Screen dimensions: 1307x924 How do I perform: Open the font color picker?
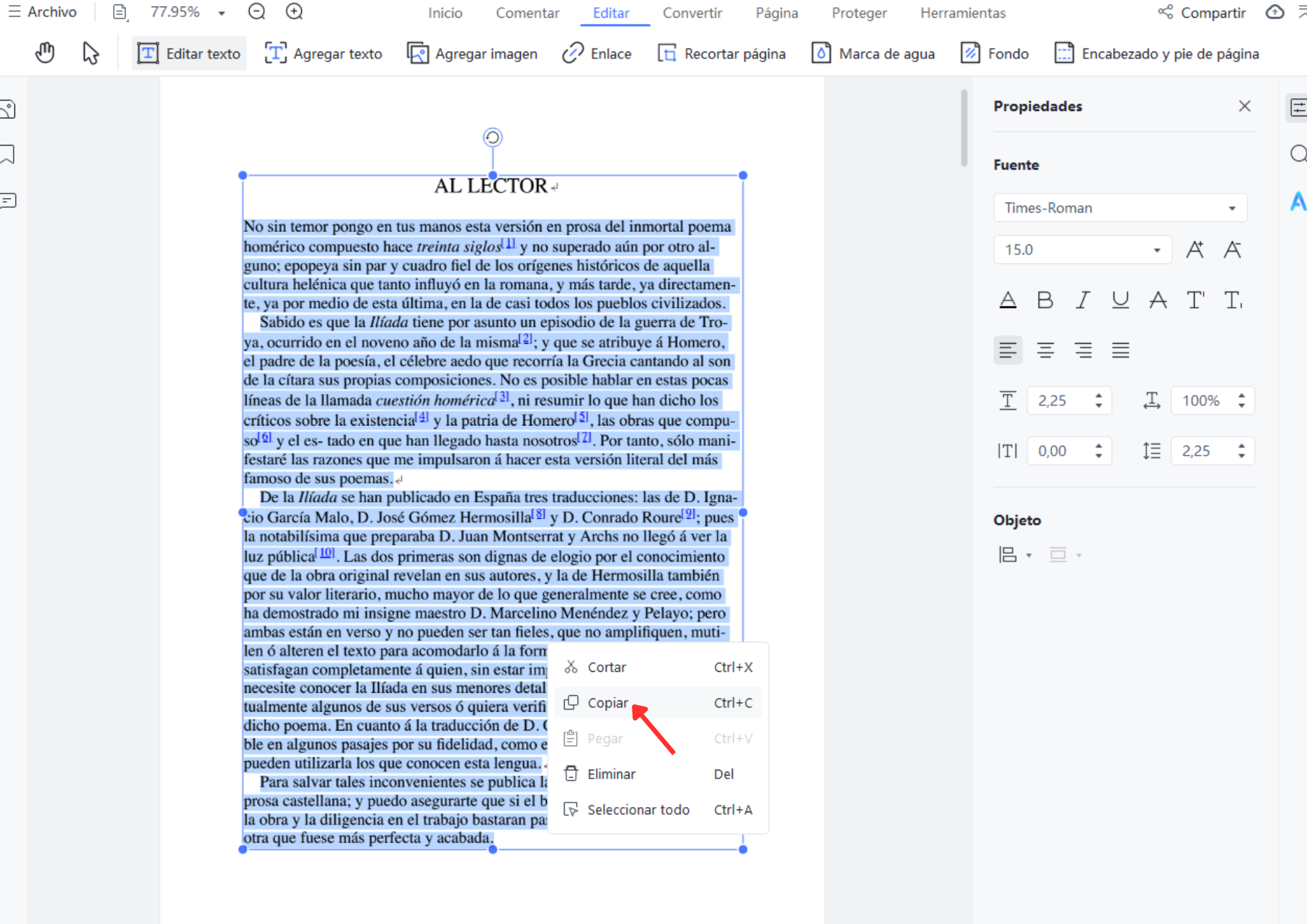1008,300
